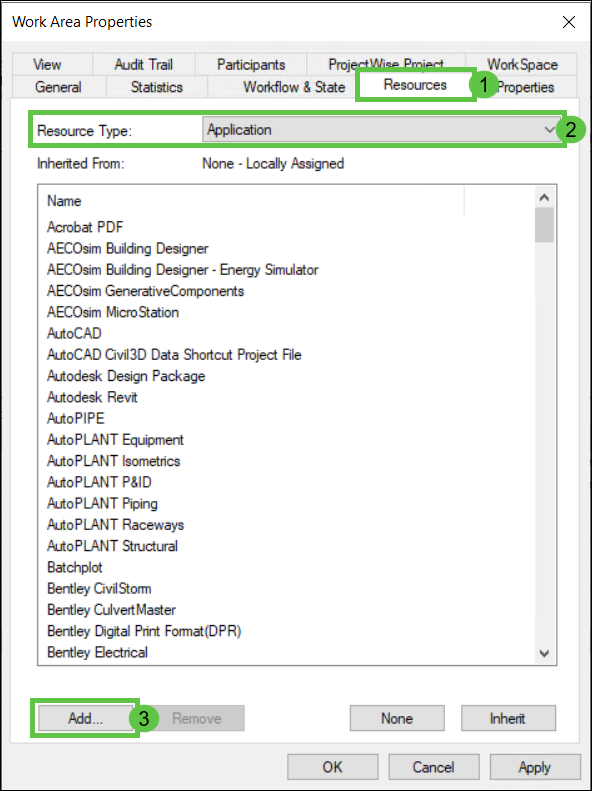Screen dimensions: 592x791
Task: Confirm with the OK button
Action: (332, 767)
